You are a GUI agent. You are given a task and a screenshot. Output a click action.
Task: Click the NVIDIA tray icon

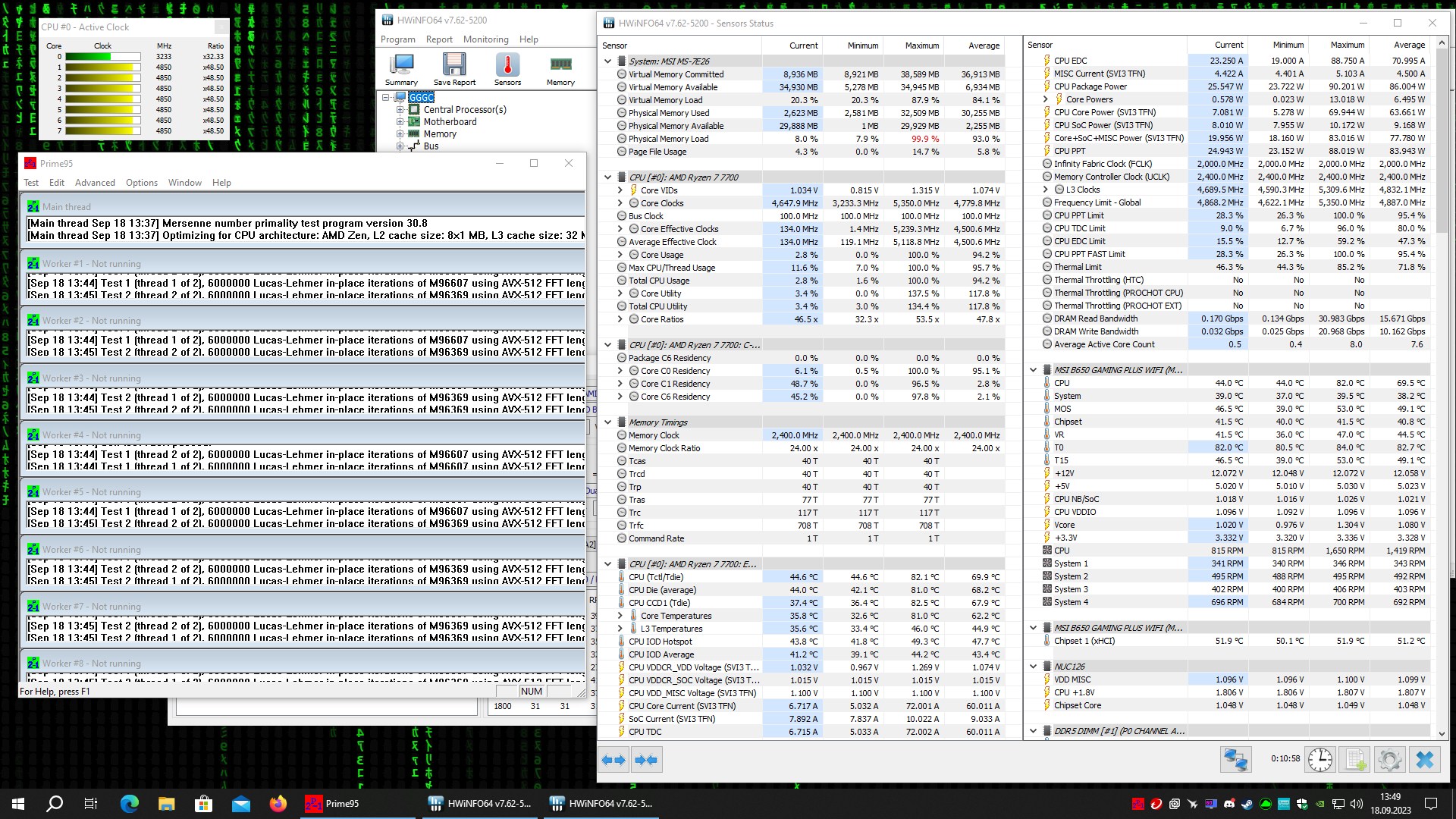click(1320, 804)
